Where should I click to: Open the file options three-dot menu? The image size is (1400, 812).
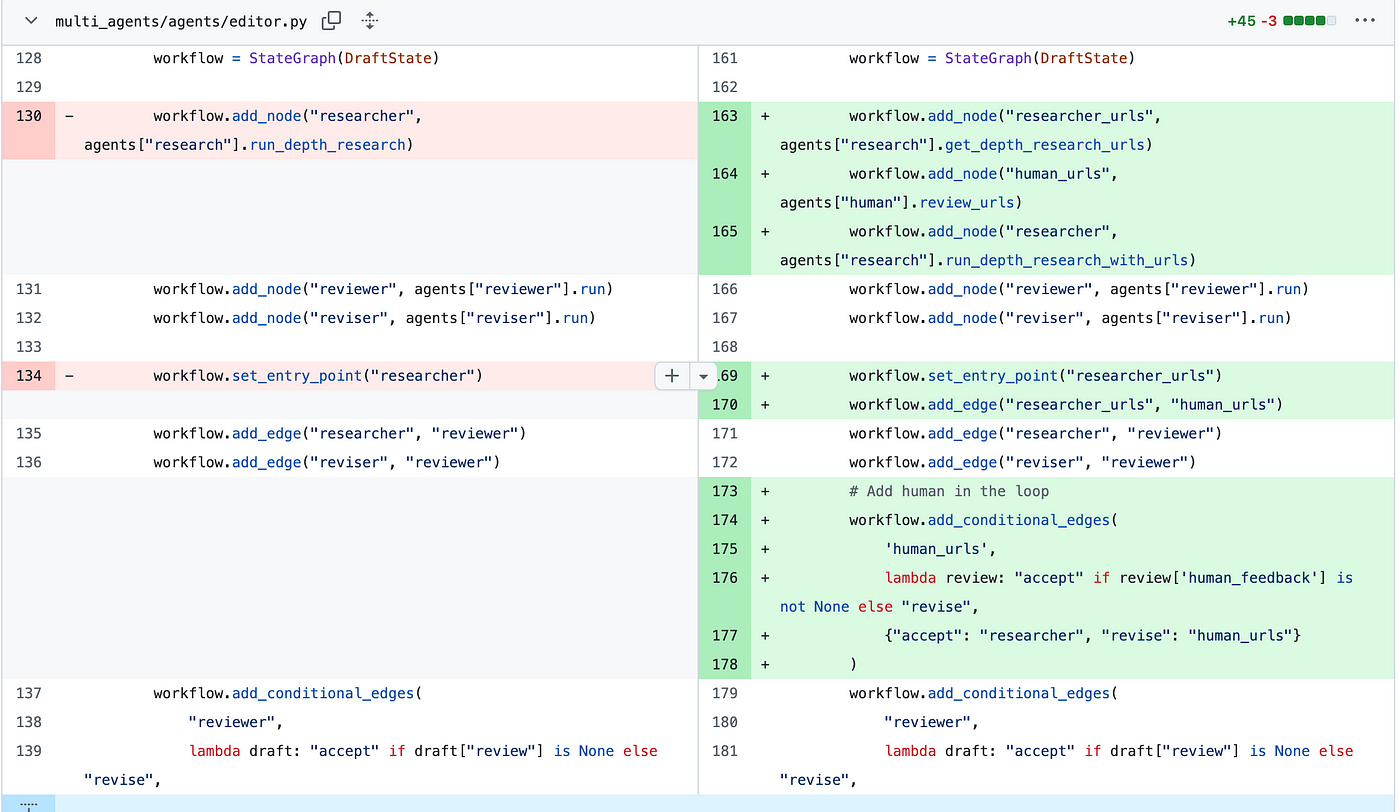coord(1364,21)
